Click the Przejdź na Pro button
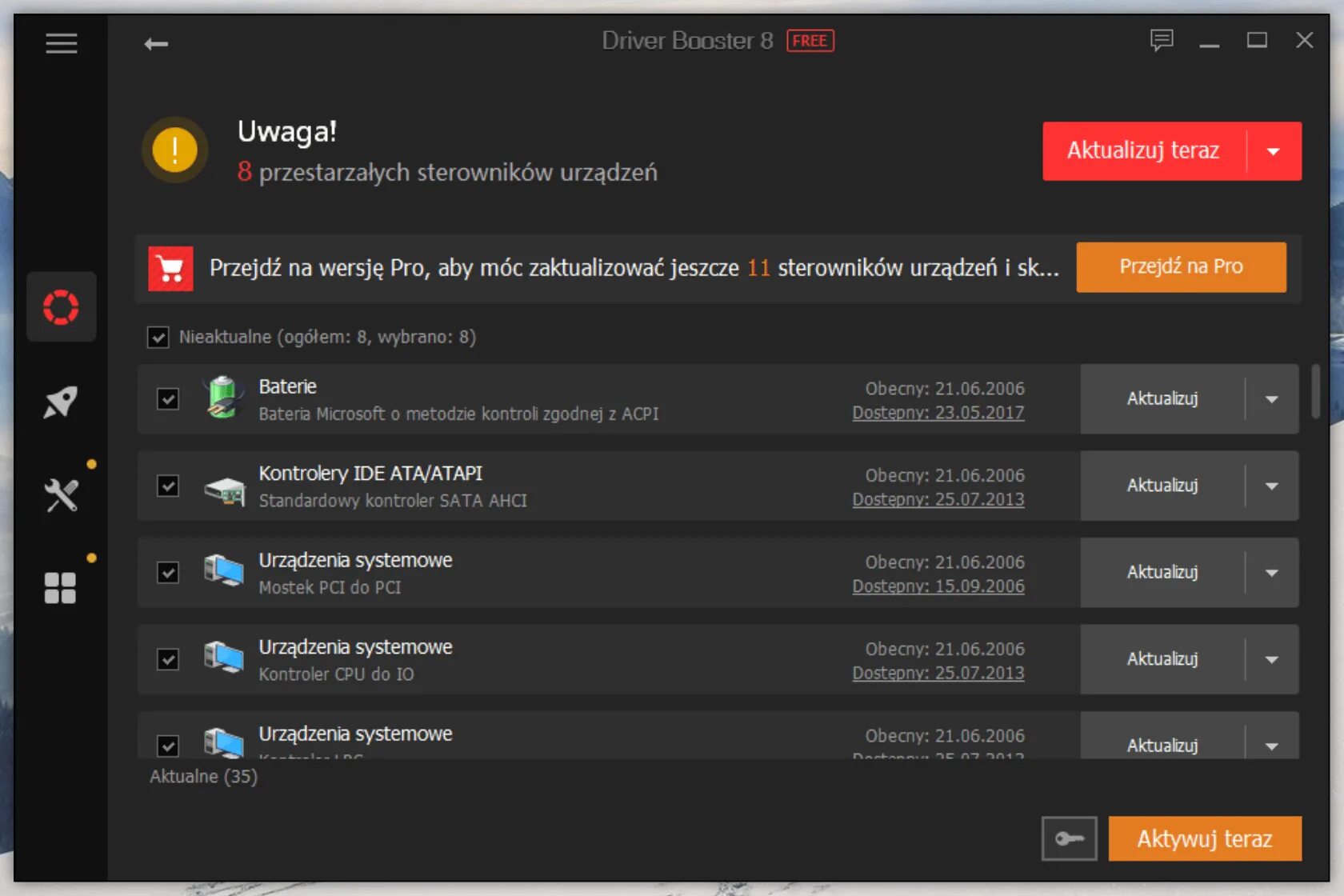This screenshot has width=1344, height=896. tap(1181, 267)
